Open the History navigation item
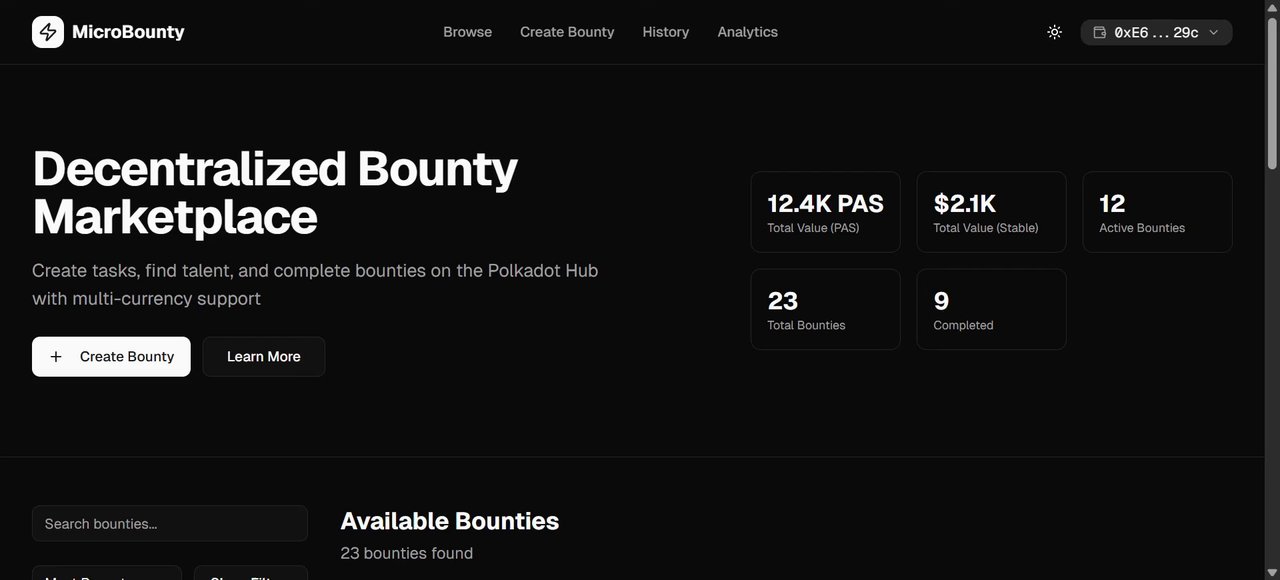1280x580 pixels. 665,32
